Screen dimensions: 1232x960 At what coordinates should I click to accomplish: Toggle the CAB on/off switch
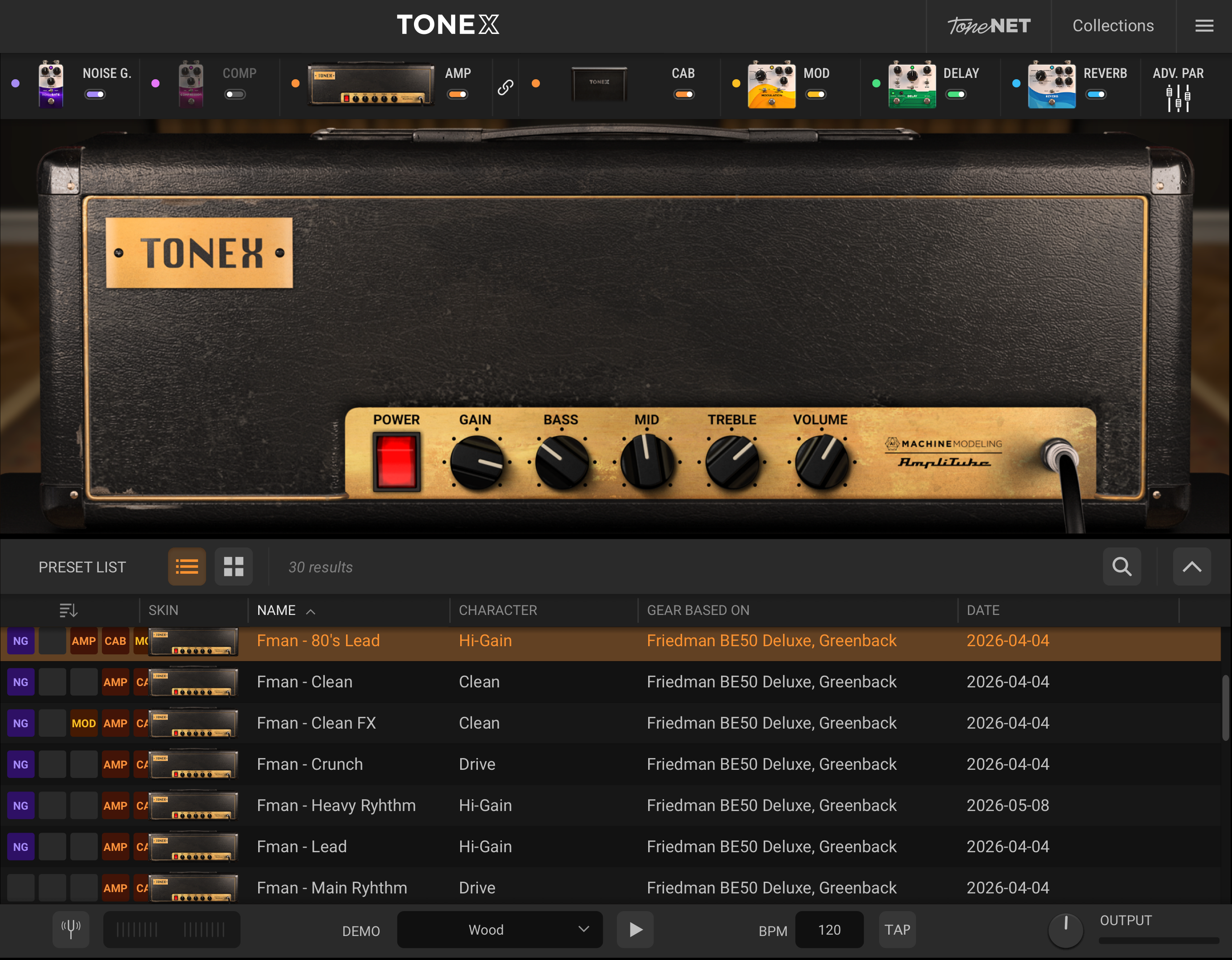coord(683,94)
